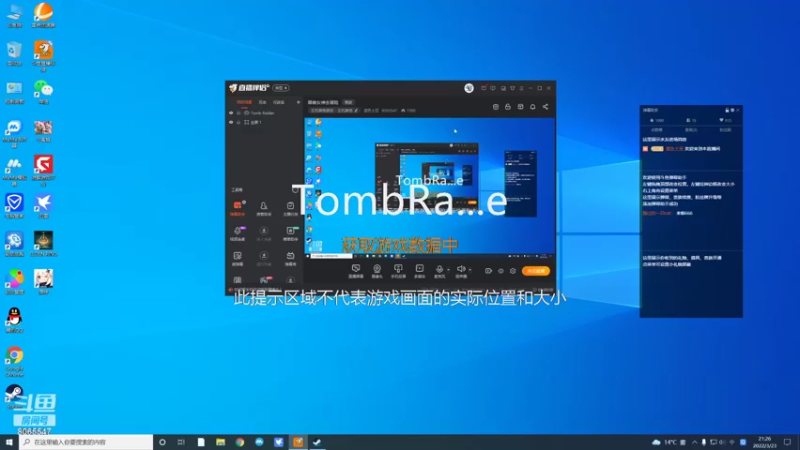Click the Windows Start button
Screen dimensions: 800x450
coord(9,442)
